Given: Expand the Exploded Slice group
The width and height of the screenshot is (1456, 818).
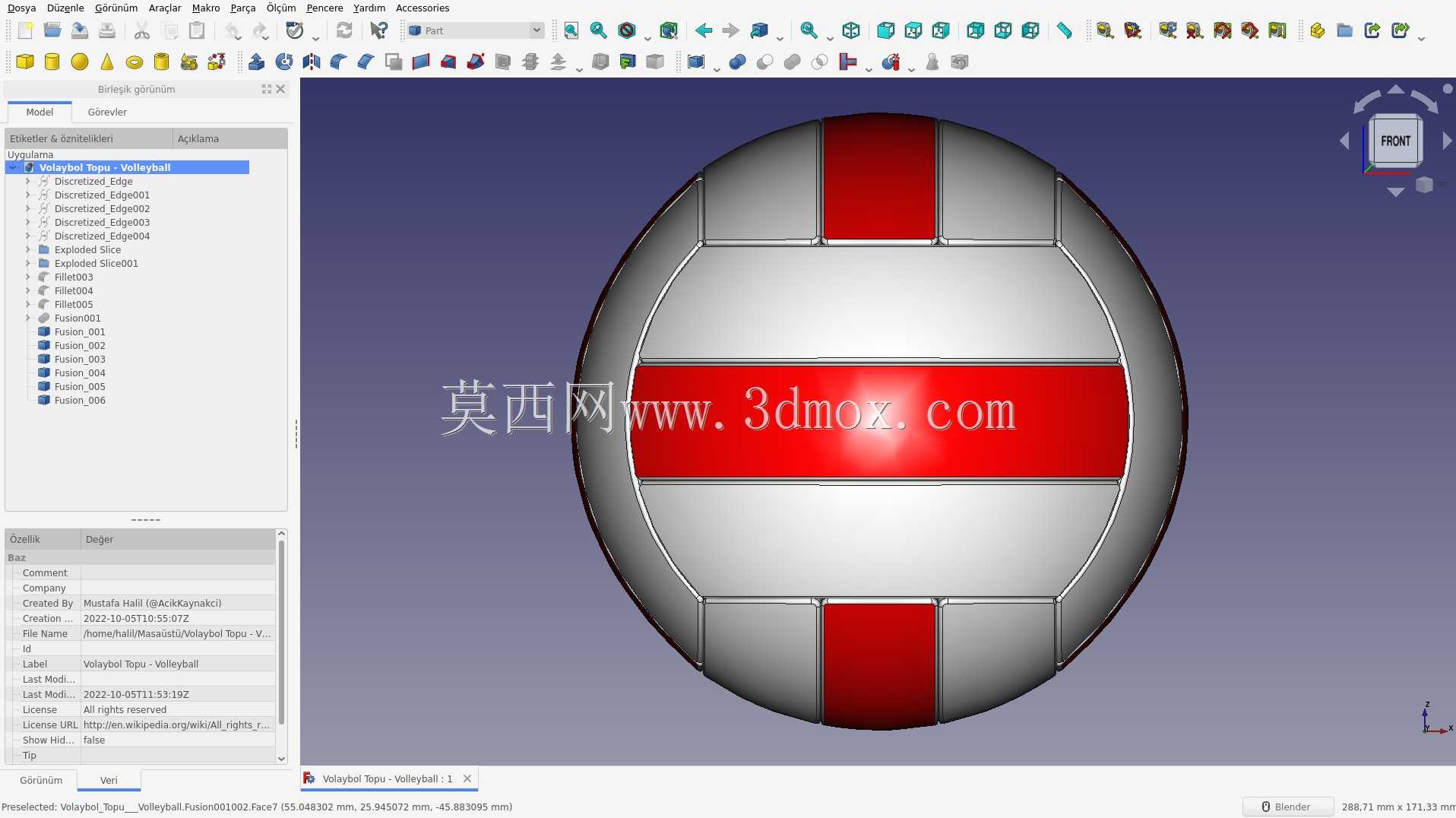Looking at the screenshot, I should [28, 249].
